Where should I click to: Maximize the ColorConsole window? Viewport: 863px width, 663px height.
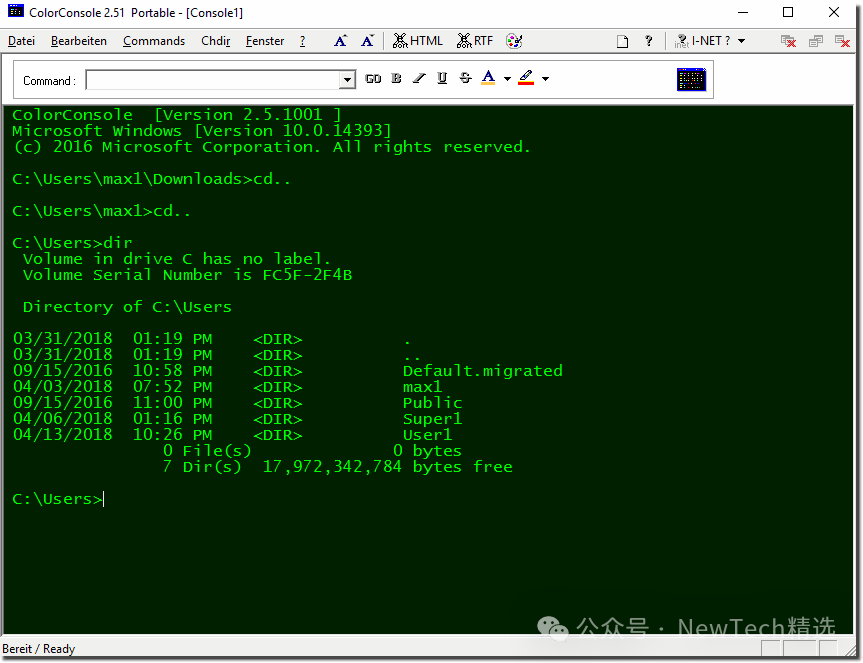(788, 12)
